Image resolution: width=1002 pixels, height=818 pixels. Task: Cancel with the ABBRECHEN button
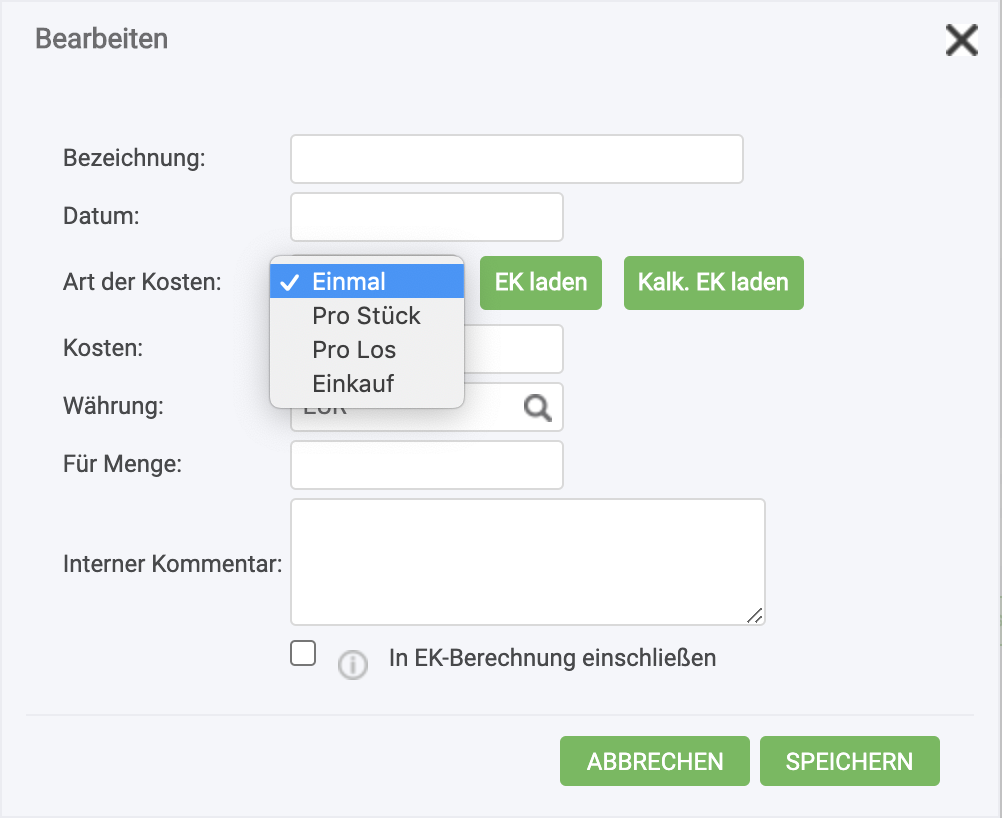(x=655, y=761)
